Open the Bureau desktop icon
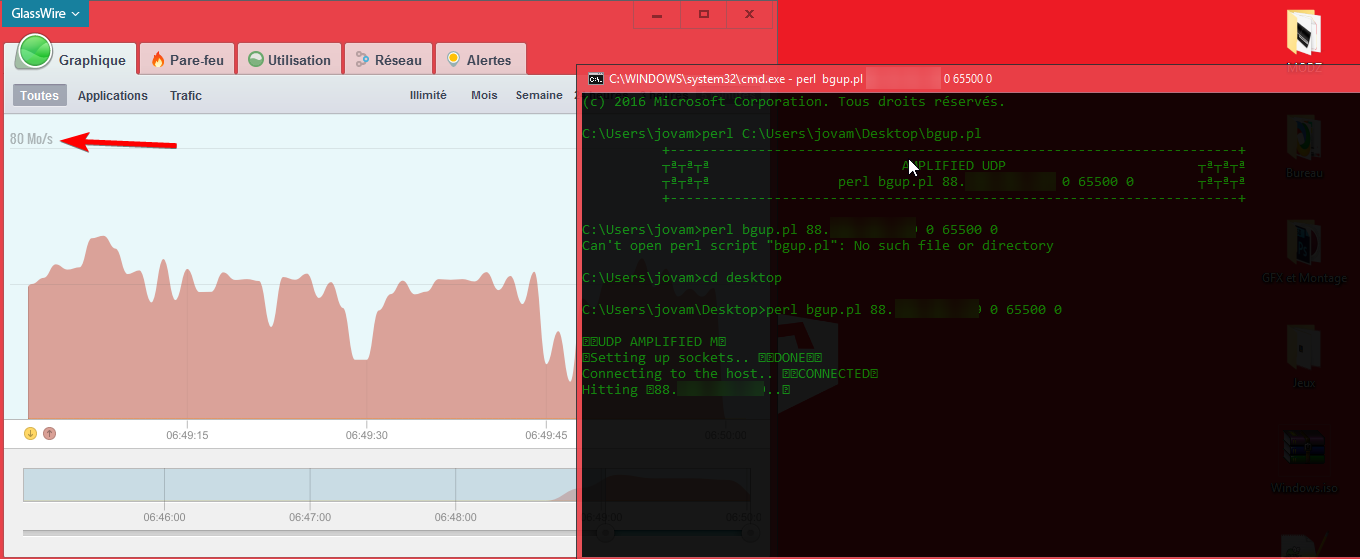1360x559 pixels. (x=1304, y=148)
